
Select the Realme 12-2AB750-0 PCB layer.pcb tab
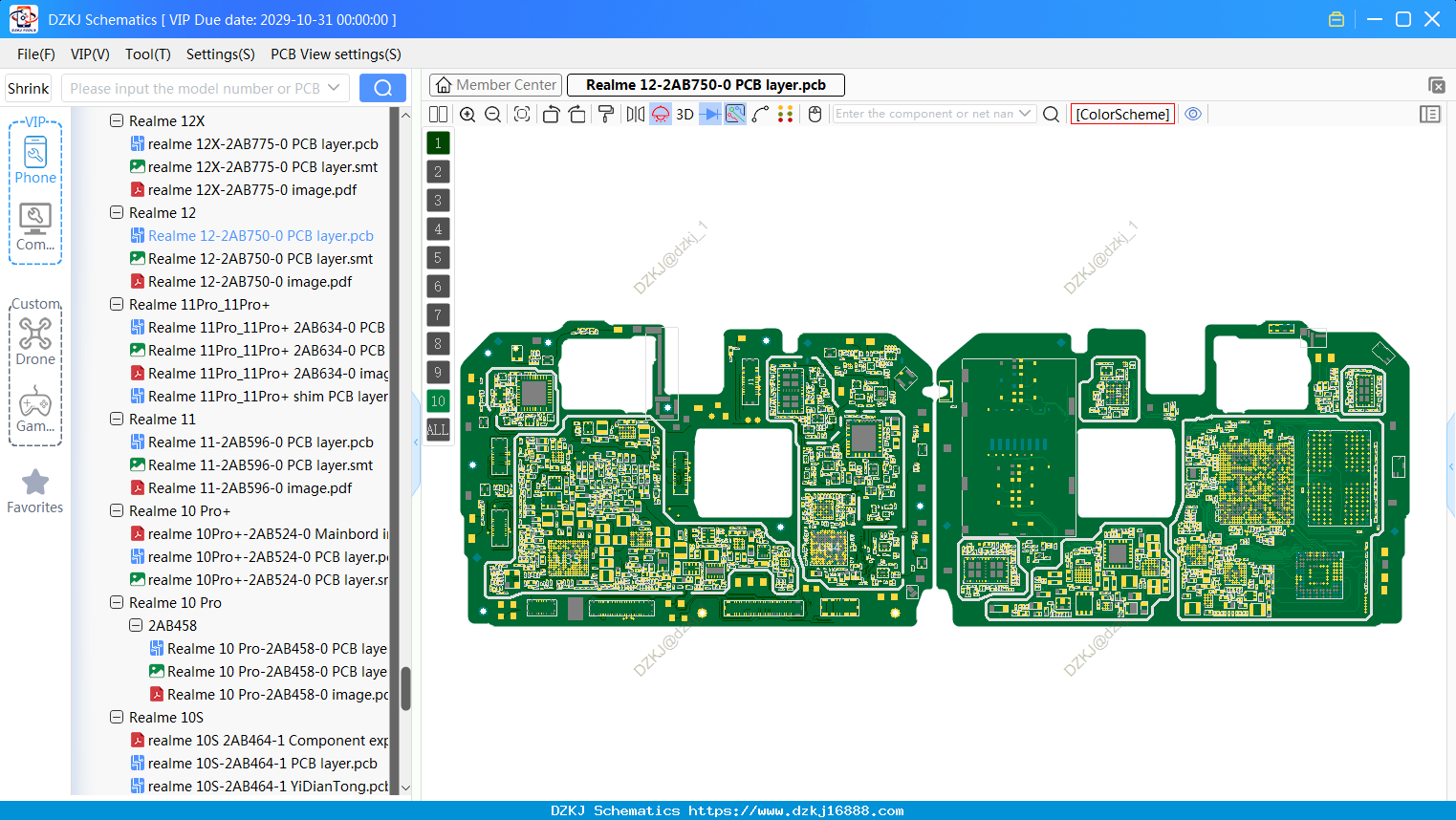tap(706, 85)
